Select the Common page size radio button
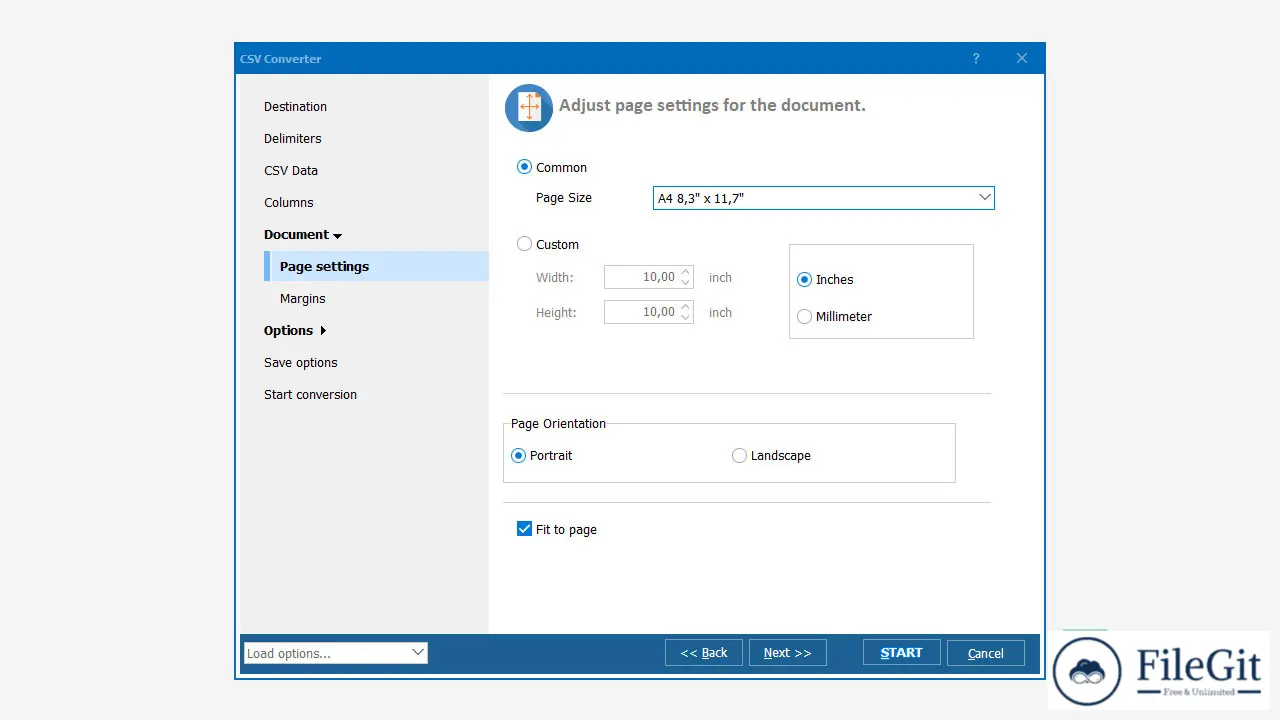 pos(524,167)
